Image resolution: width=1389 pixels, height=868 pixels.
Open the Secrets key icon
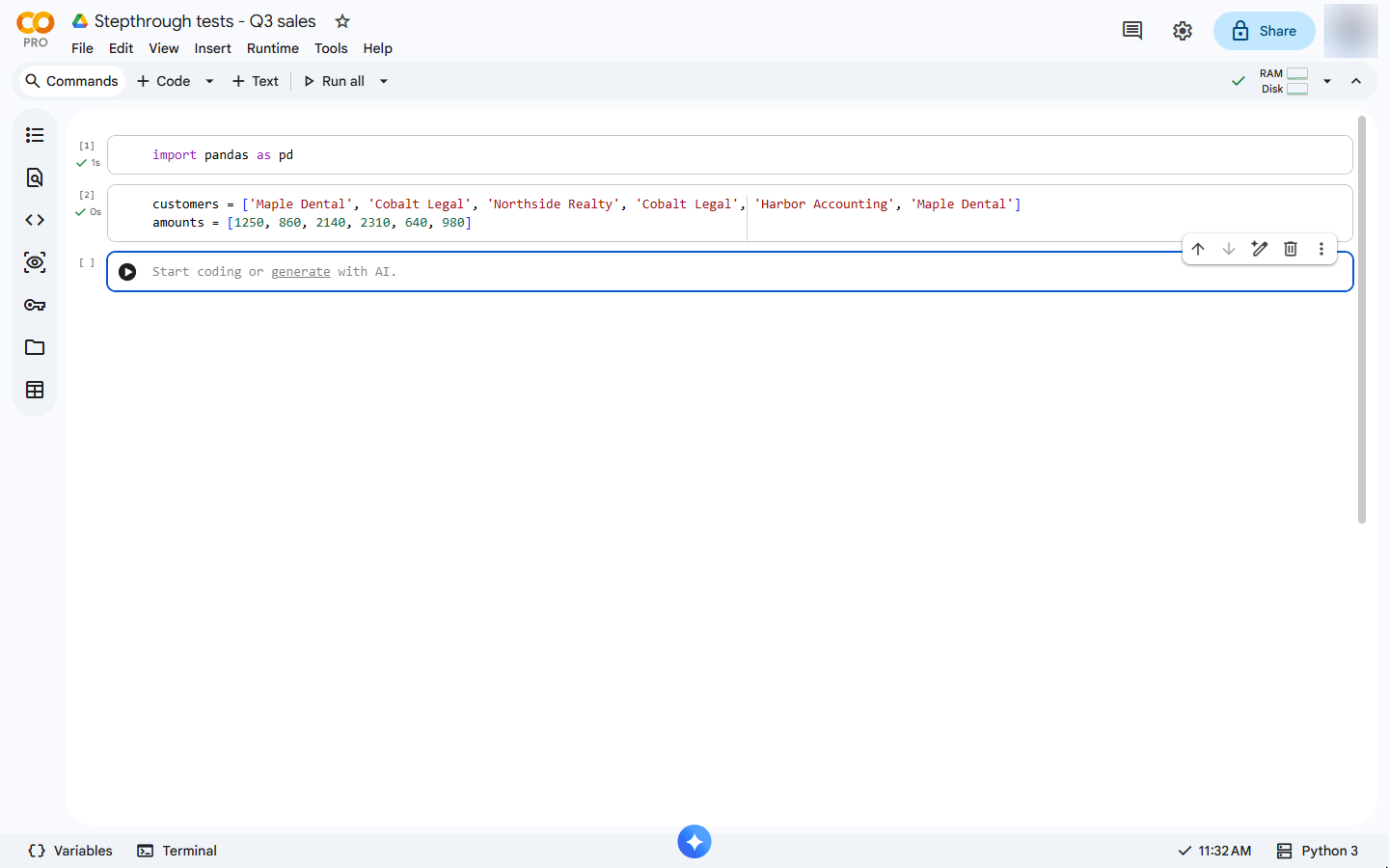(x=35, y=305)
